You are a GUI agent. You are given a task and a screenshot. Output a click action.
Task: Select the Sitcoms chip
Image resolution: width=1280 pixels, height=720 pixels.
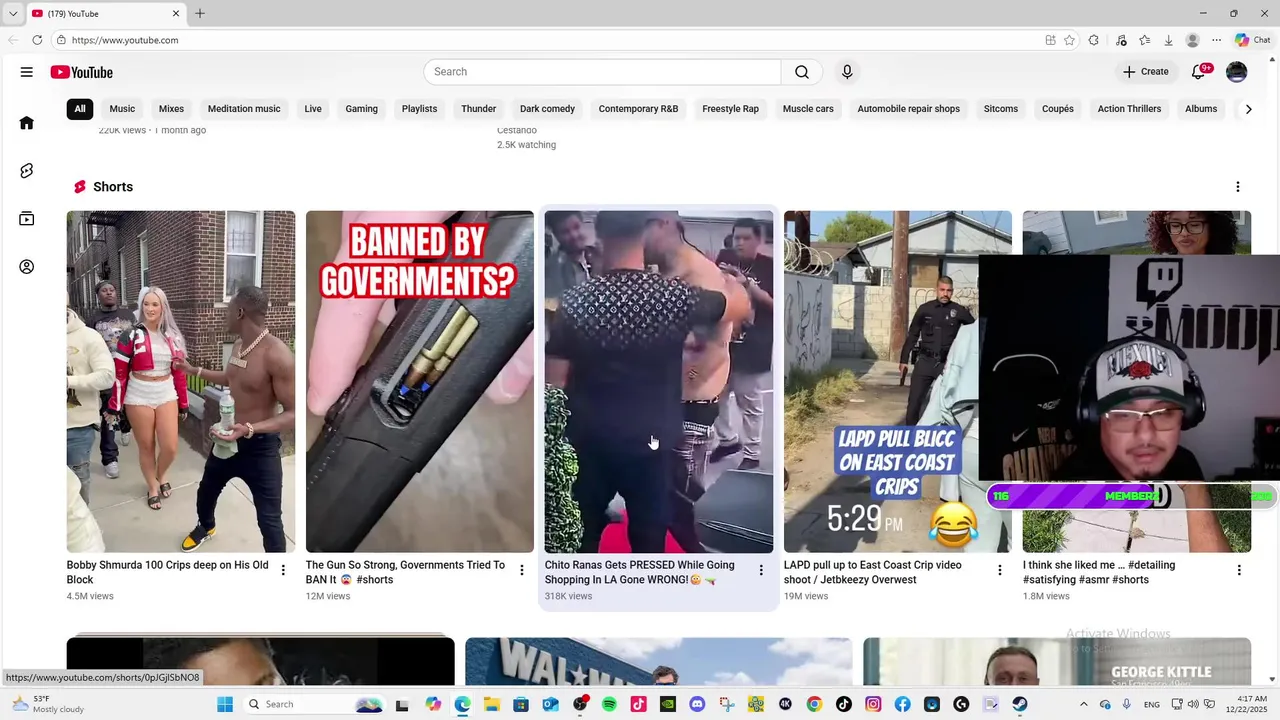(x=1001, y=109)
